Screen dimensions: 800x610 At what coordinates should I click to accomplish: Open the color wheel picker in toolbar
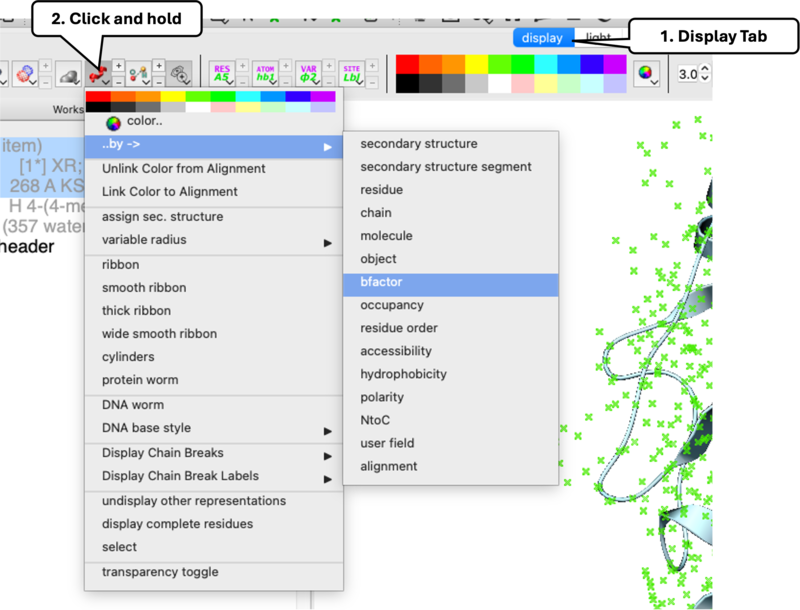(647, 74)
